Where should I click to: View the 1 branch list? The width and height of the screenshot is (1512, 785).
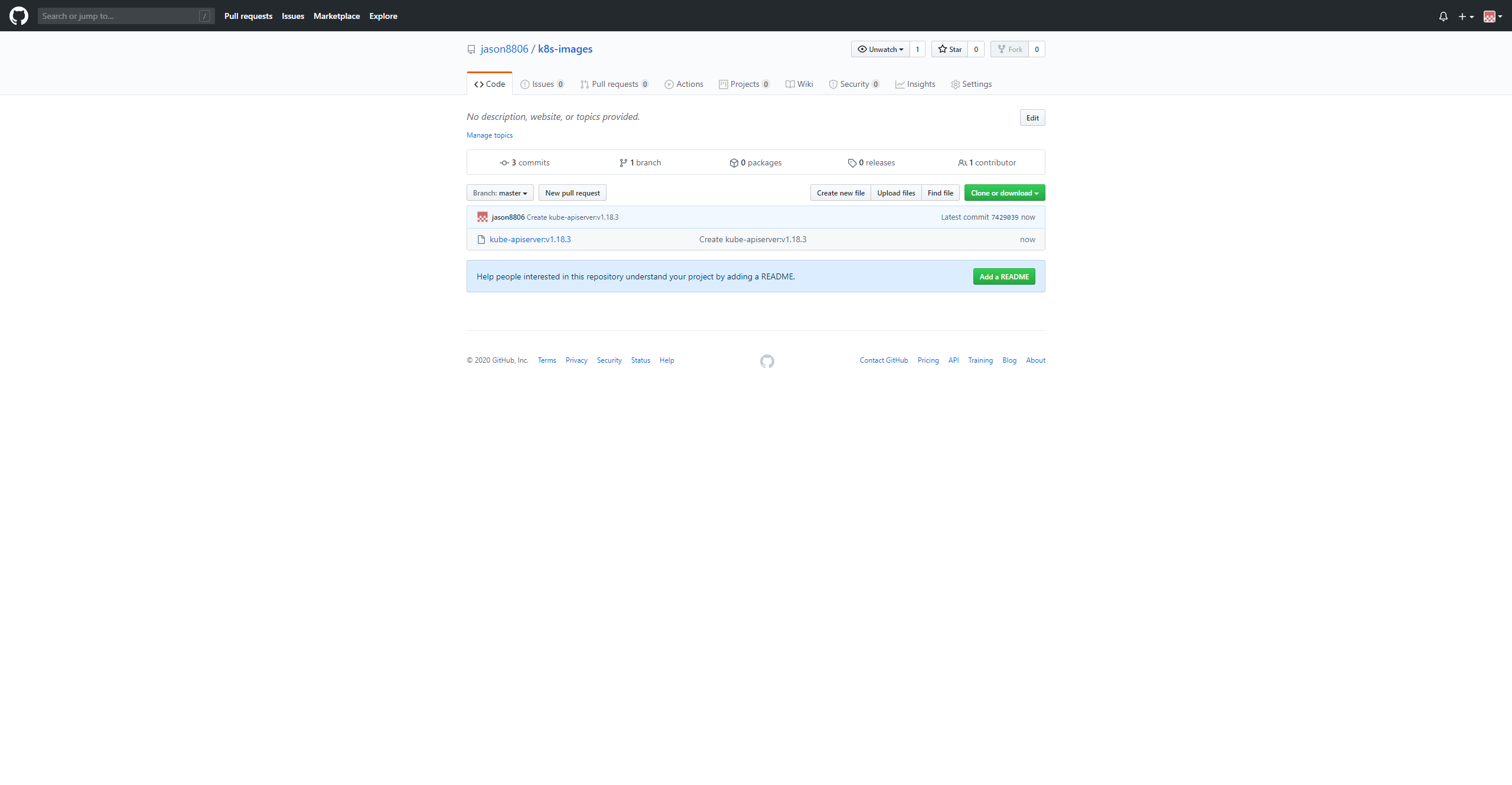click(x=640, y=162)
